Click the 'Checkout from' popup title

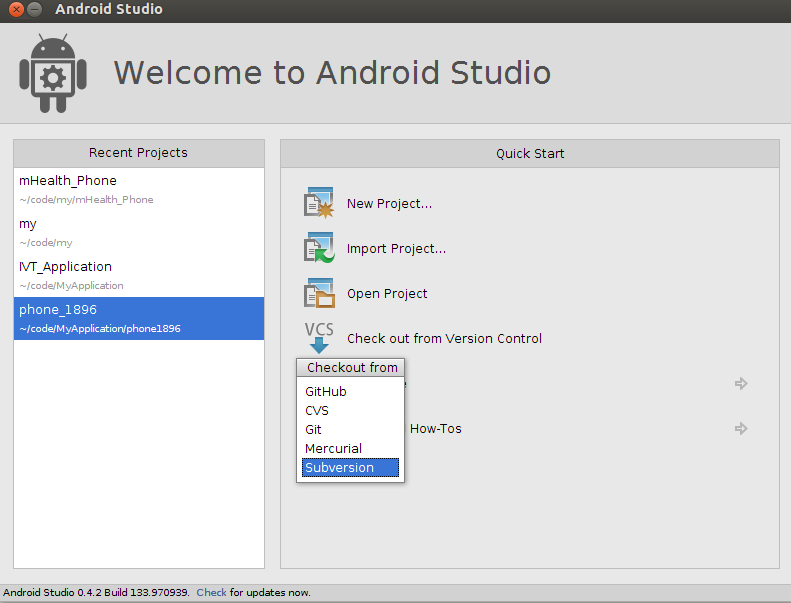(351, 367)
